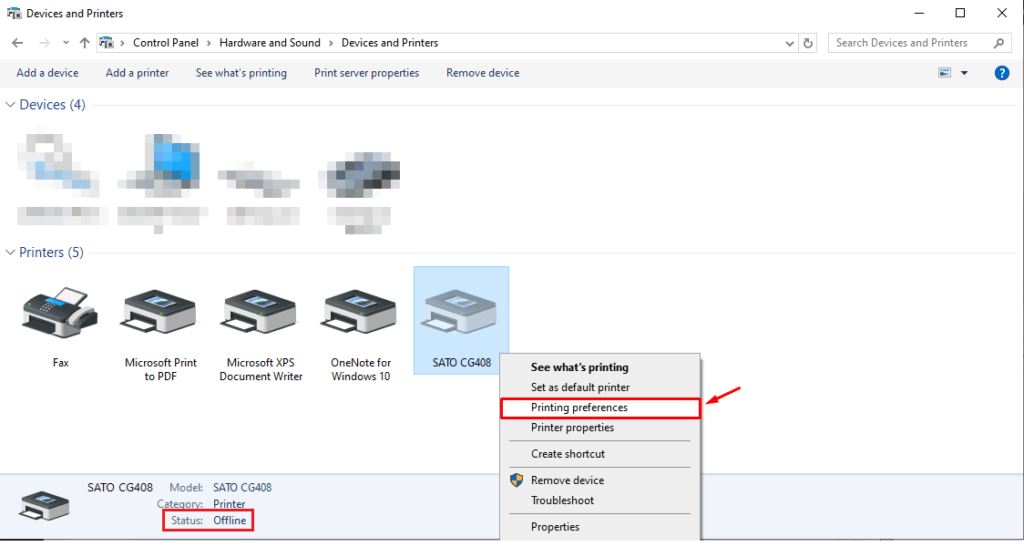Click Devices and Printers breadcrumb

click(x=390, y=43)
